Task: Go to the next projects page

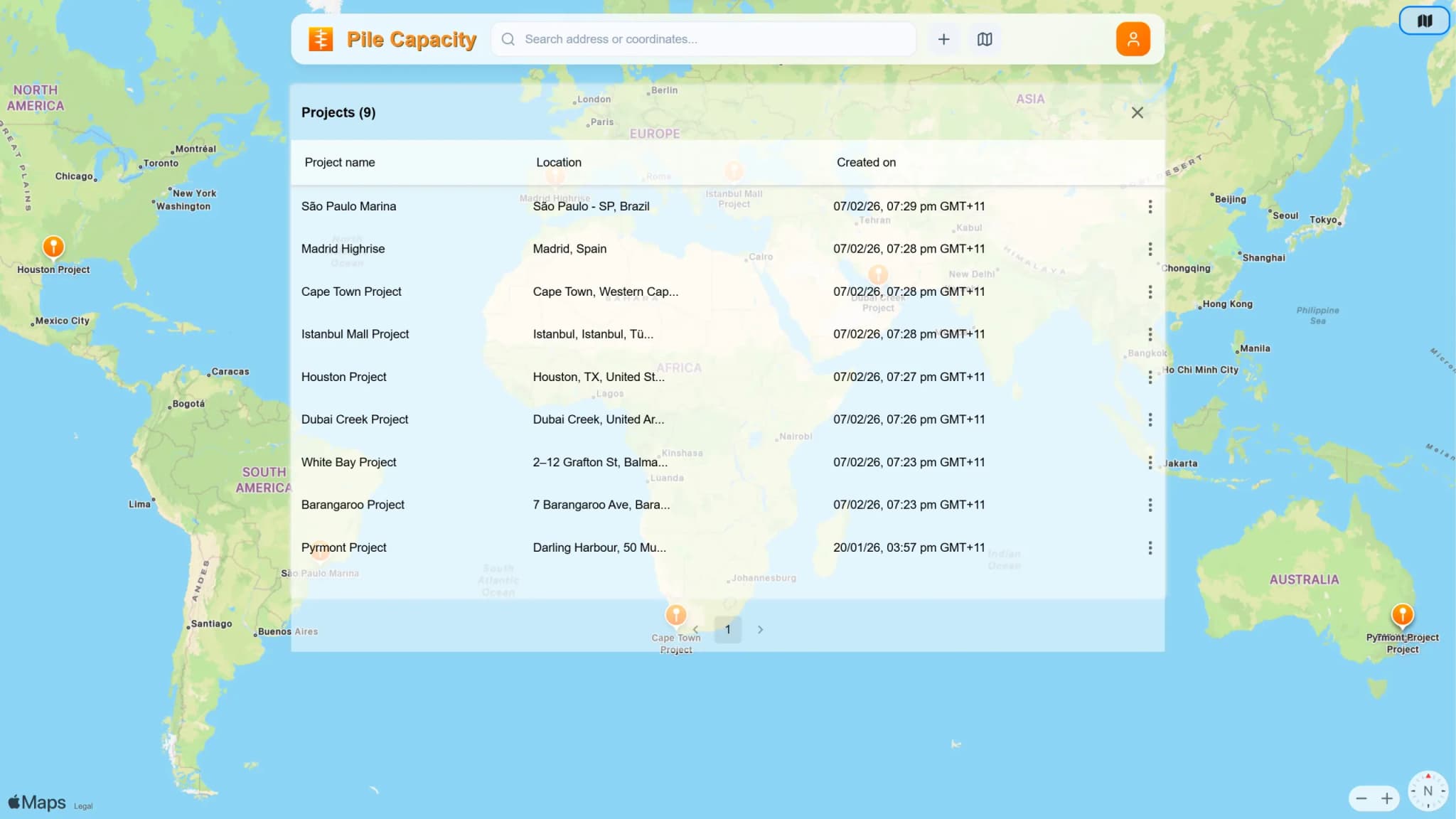Action: point(760,629)
